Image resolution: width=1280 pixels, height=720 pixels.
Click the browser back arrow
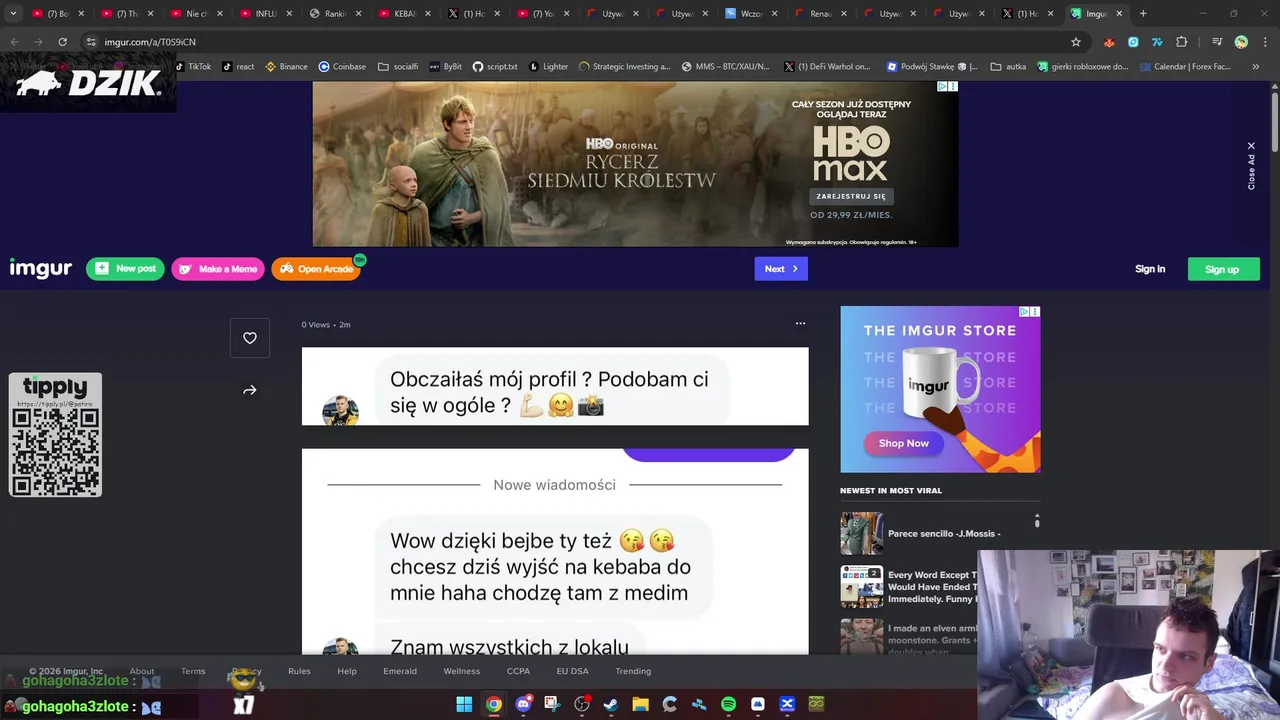pos(14,42)
